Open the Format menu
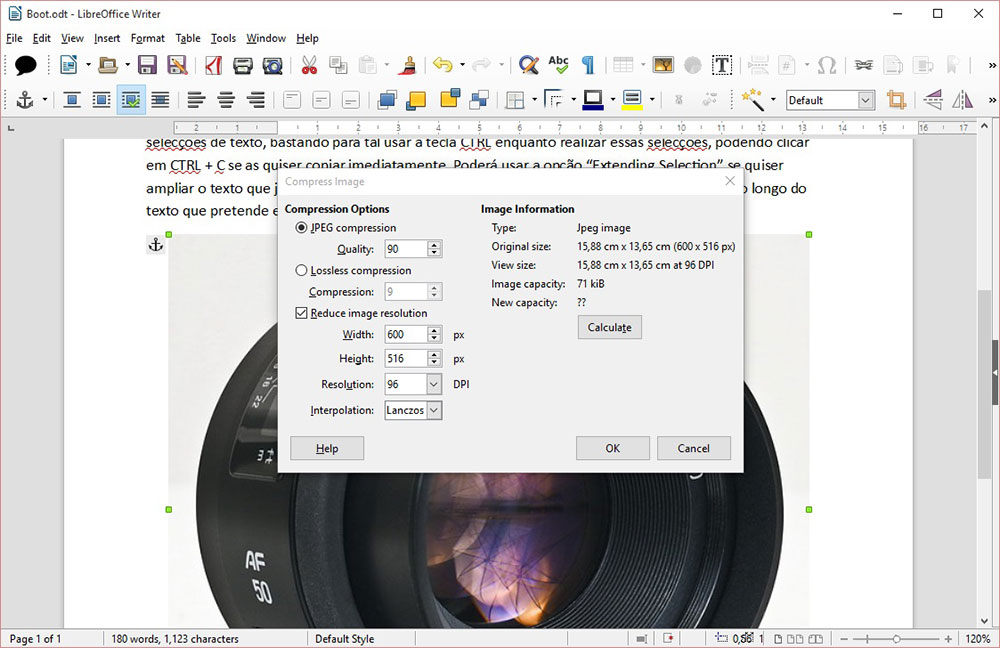Image resolution: width=1000 pixels, height=648 pixels. click(147, 38)
